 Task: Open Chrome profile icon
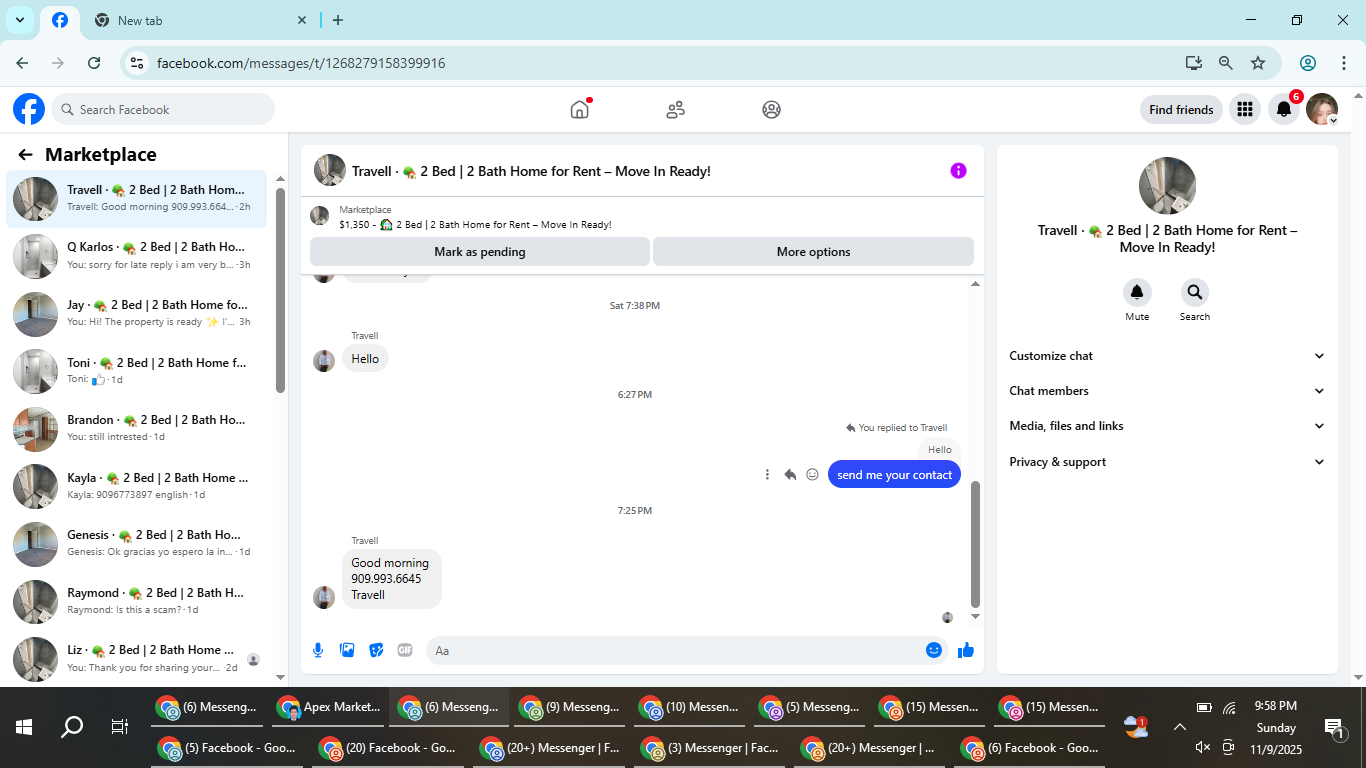pos(1308,63)
